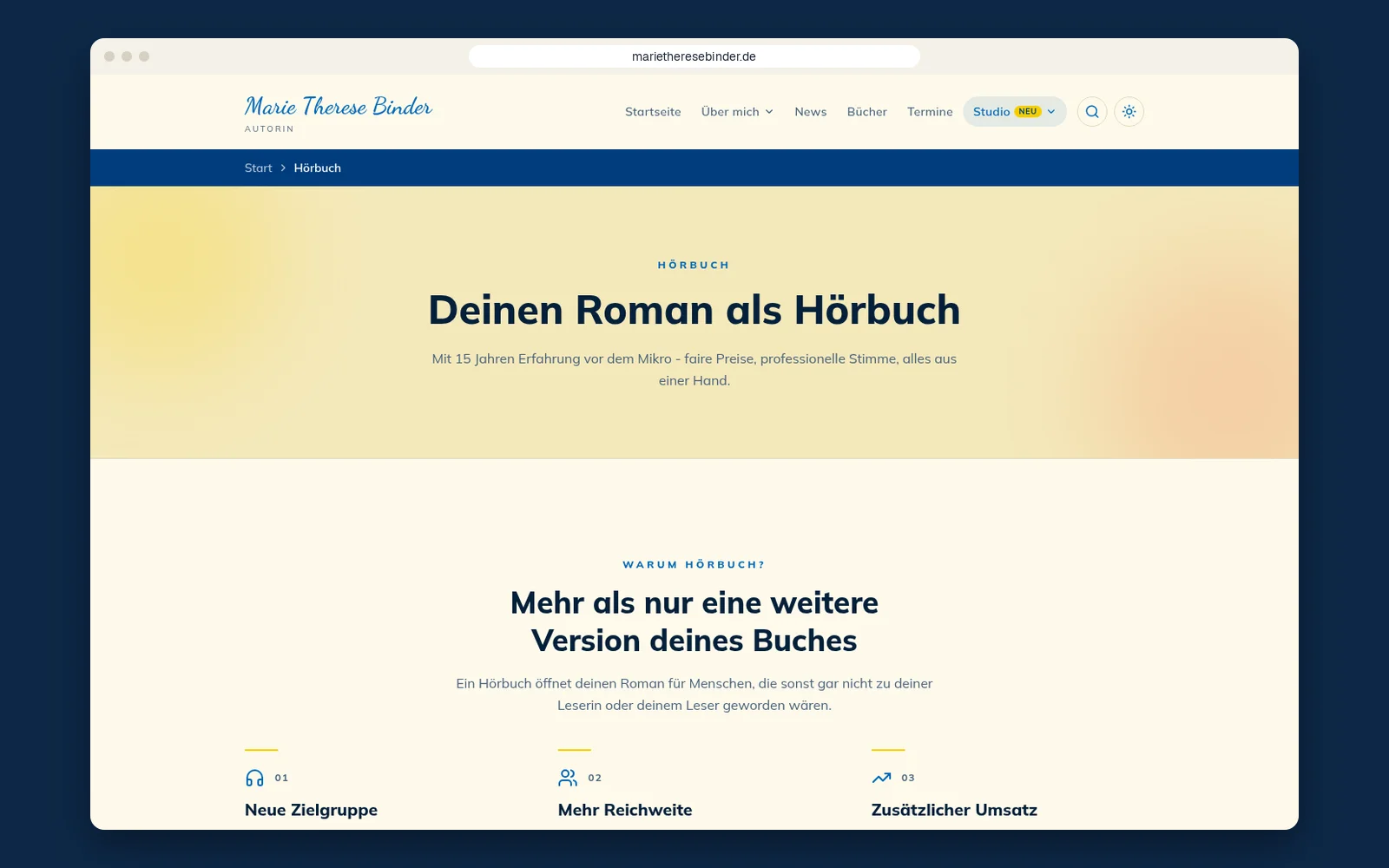Open the search magnifier icon
1389x868 pixels.
[1092, 112]
